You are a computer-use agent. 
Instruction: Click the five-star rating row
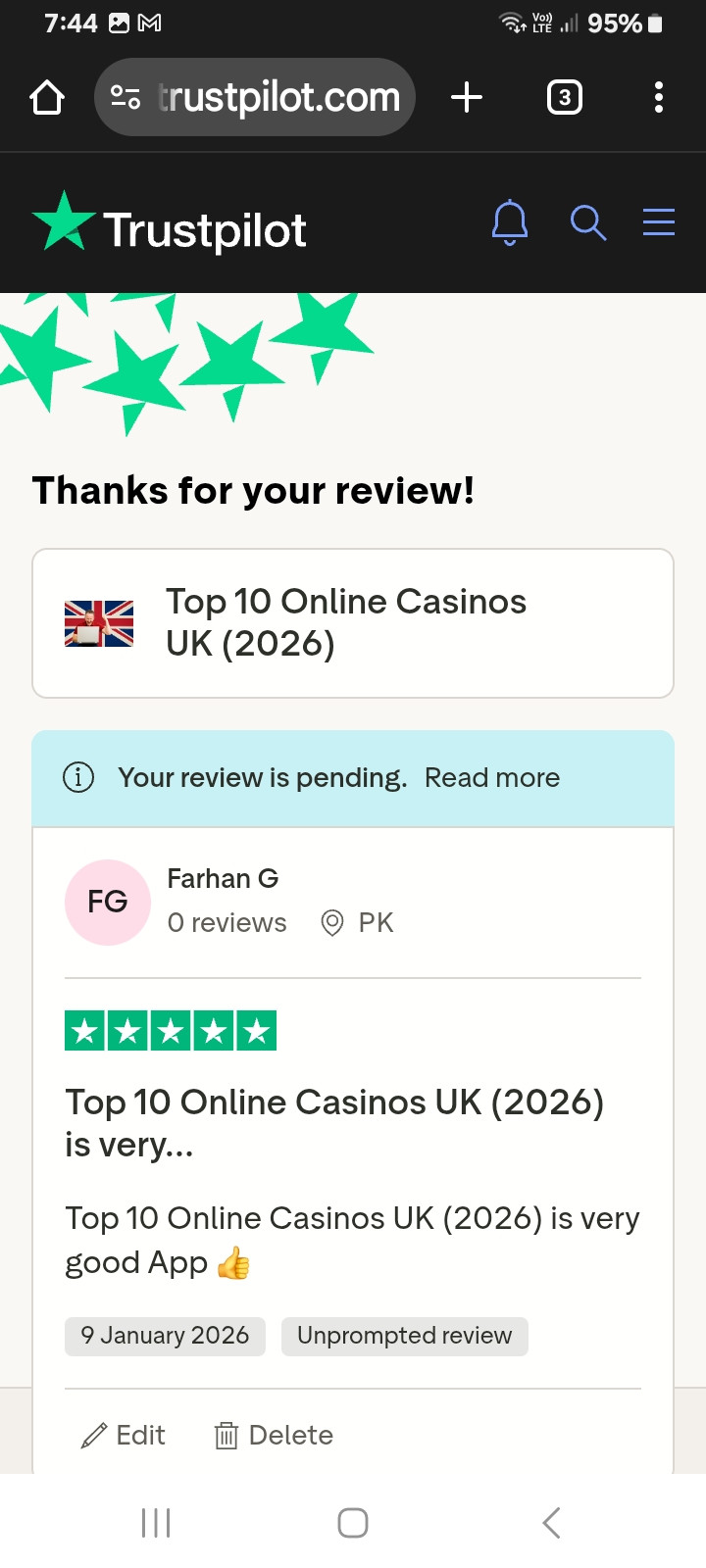tap(171, 1031)
